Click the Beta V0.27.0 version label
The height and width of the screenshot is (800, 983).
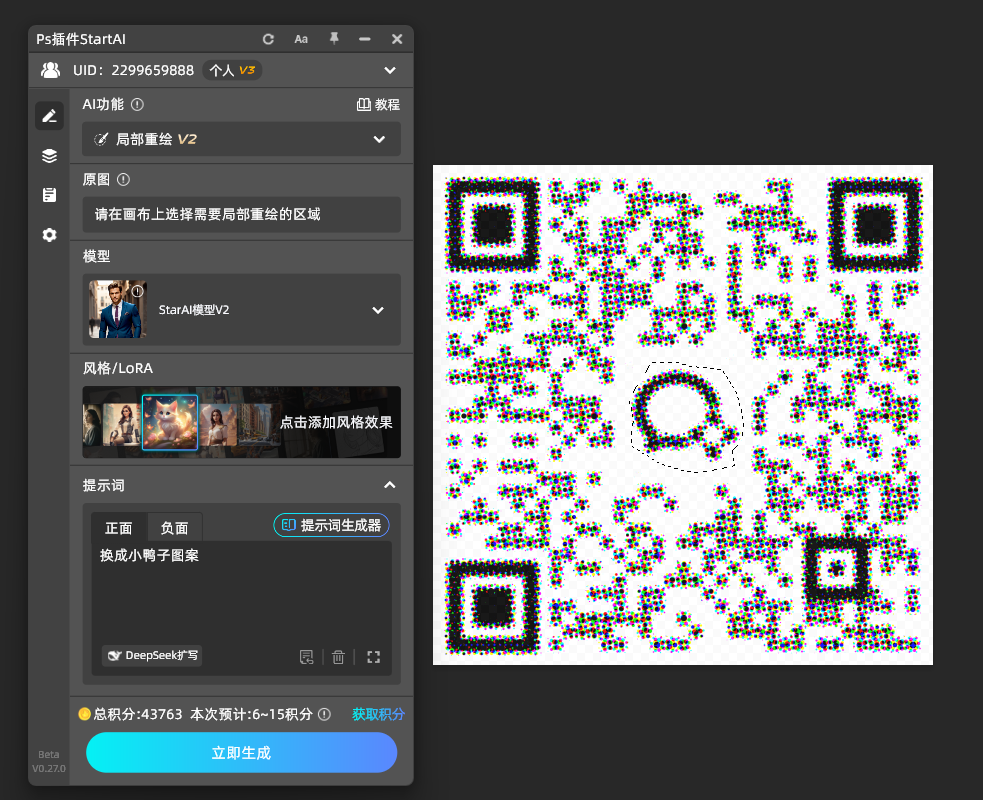tap(49, 761)
